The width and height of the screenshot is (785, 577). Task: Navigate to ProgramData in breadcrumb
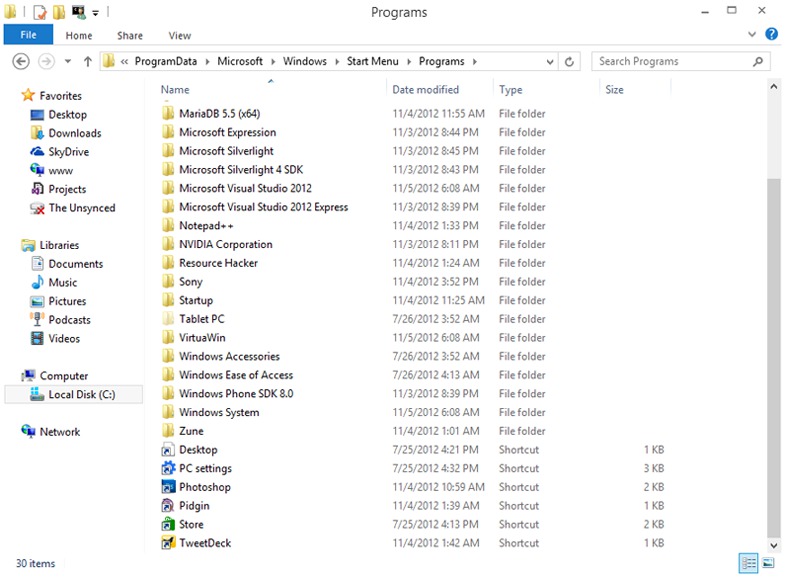click(x=166, y=62)
